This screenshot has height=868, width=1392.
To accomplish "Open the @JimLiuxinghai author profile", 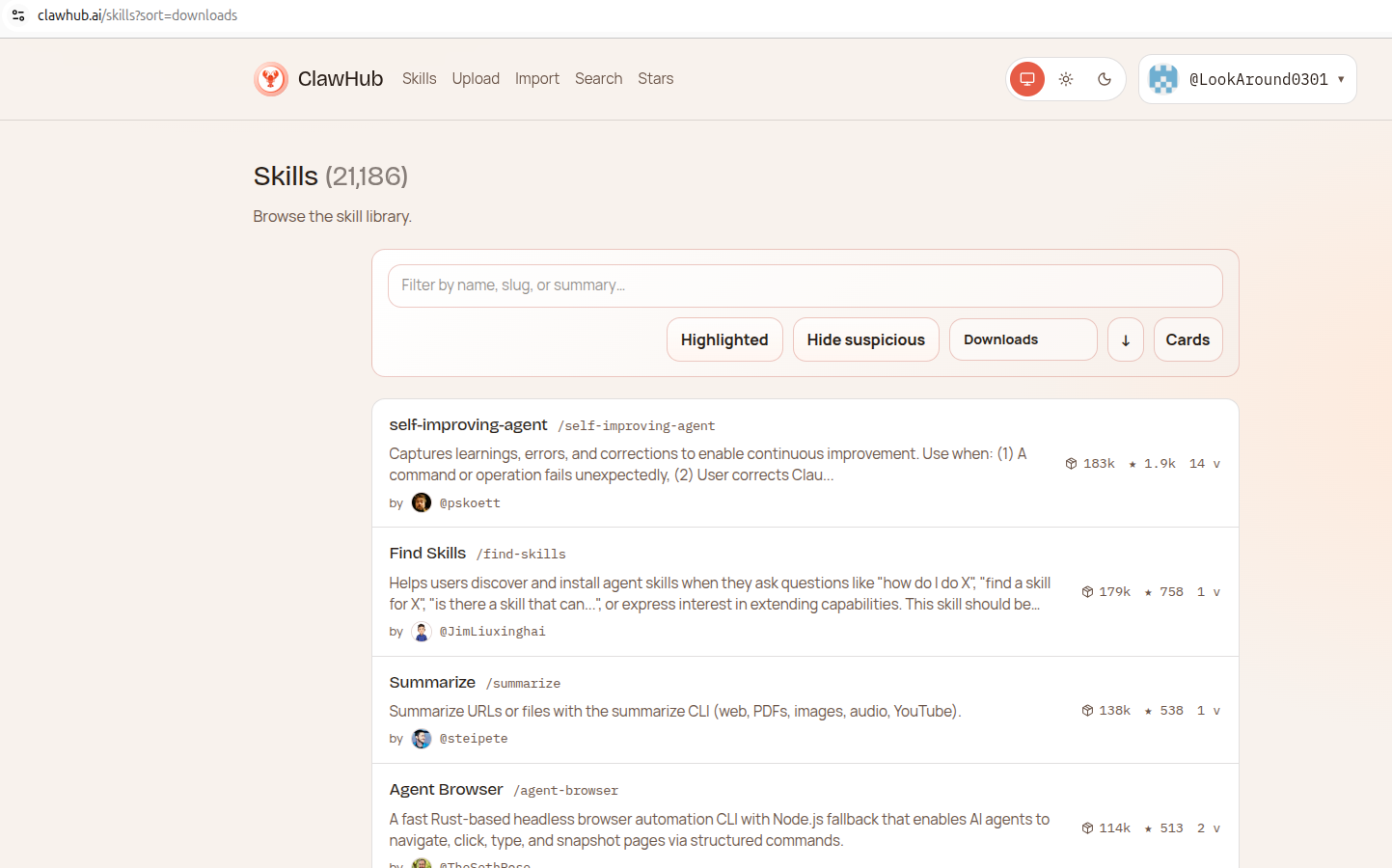I will coord(493,632).
